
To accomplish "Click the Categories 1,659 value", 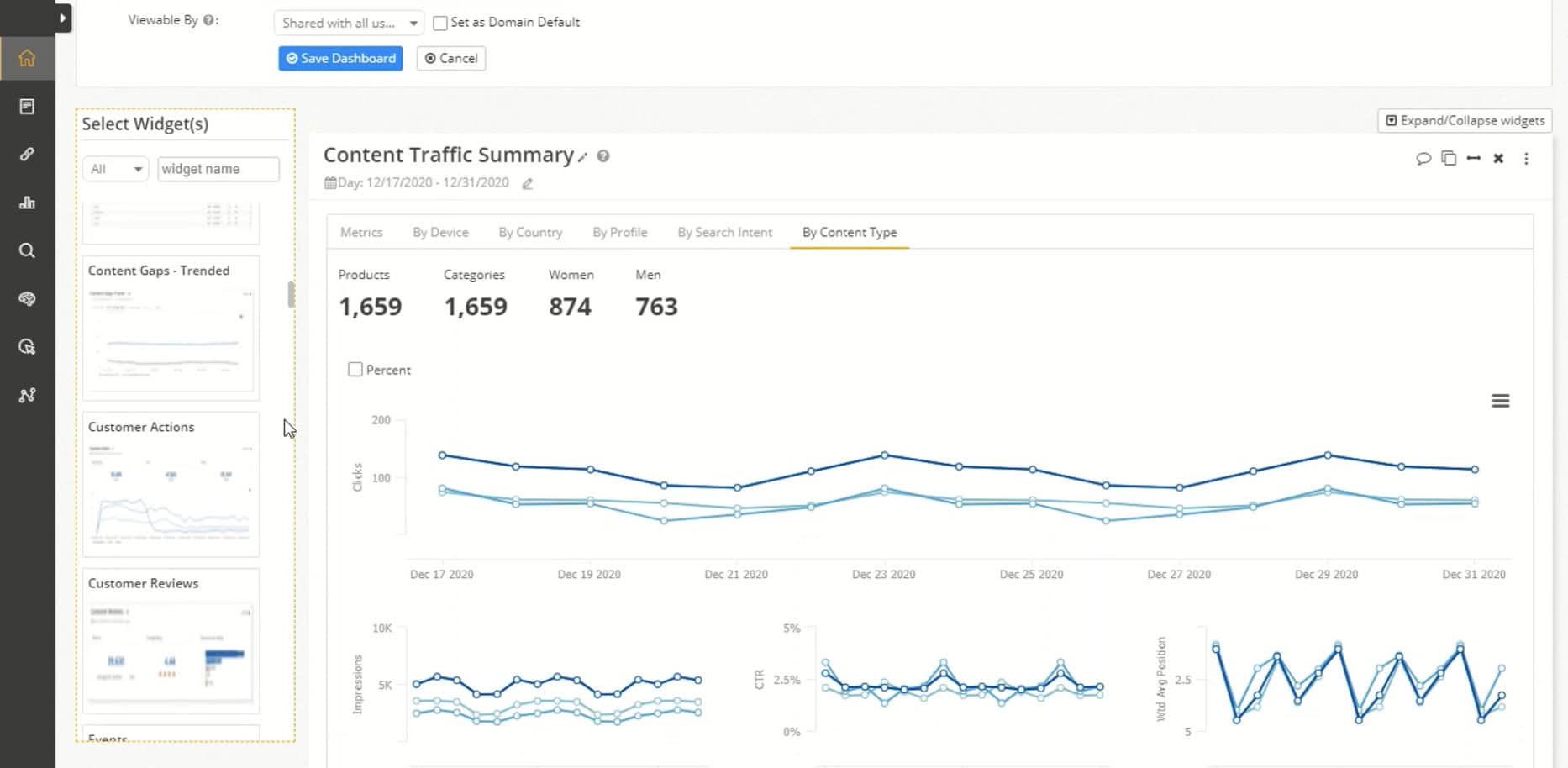I will click(476, 307).
